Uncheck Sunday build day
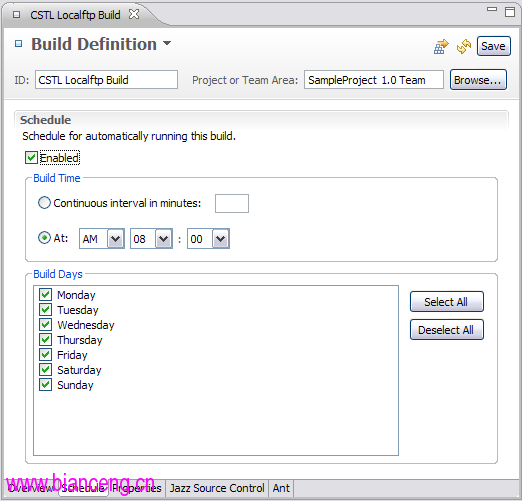 click(x=45, y=384)
